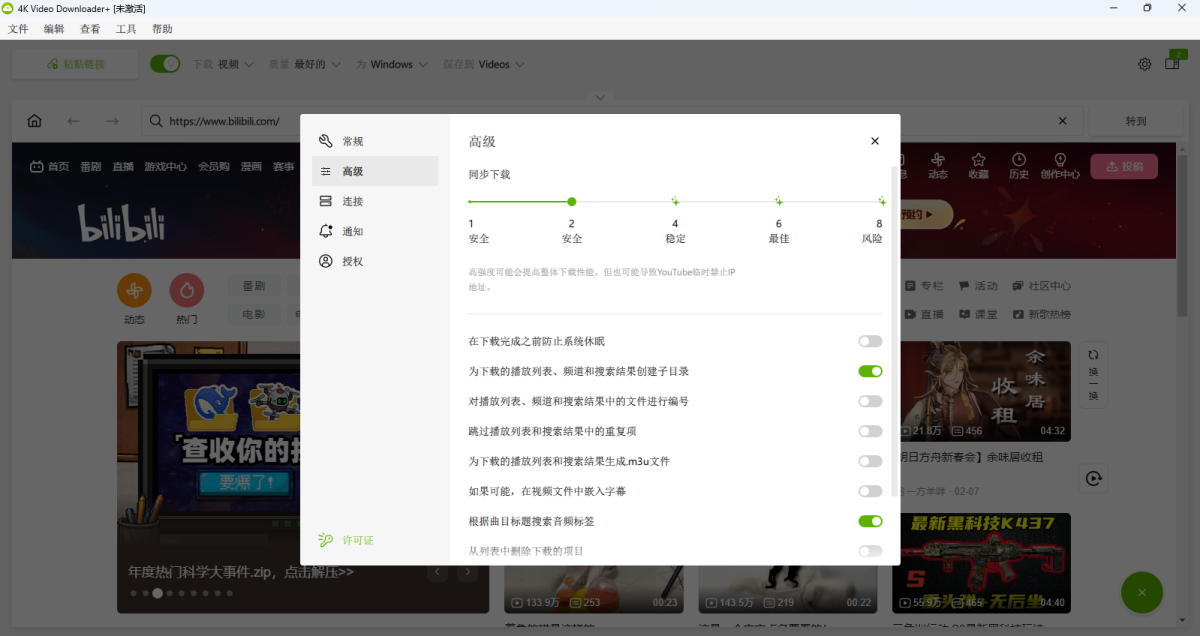Set sync download slider to 稳定 level
Screen dimensions: 1200x636
675,201
